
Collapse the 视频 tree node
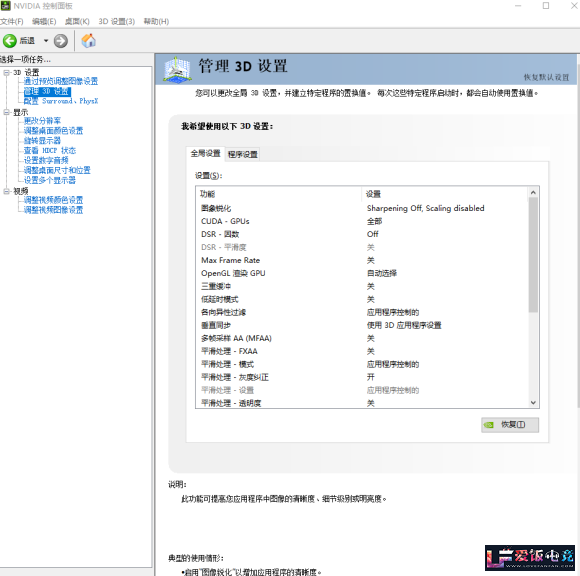(x=6, y=191)
